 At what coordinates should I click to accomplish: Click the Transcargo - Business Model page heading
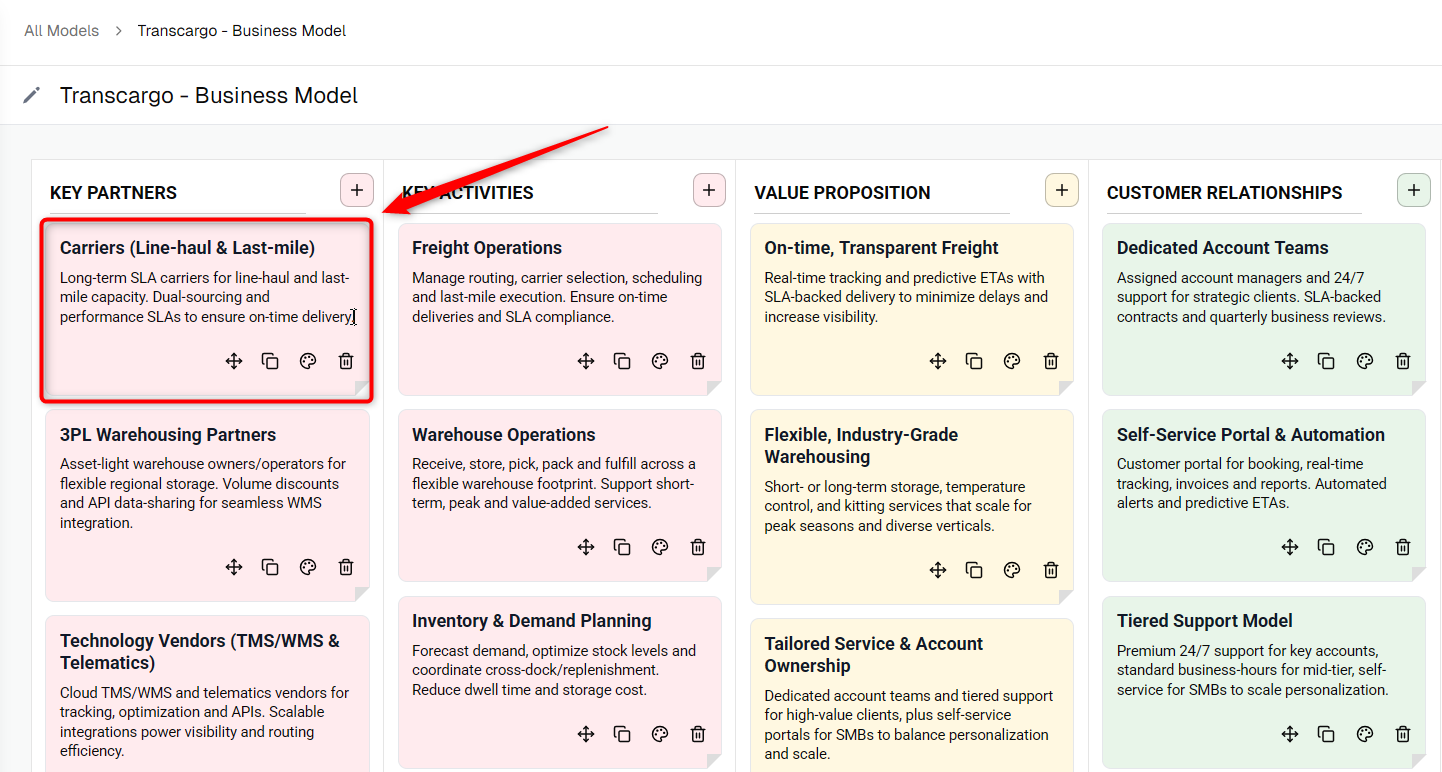209,96
